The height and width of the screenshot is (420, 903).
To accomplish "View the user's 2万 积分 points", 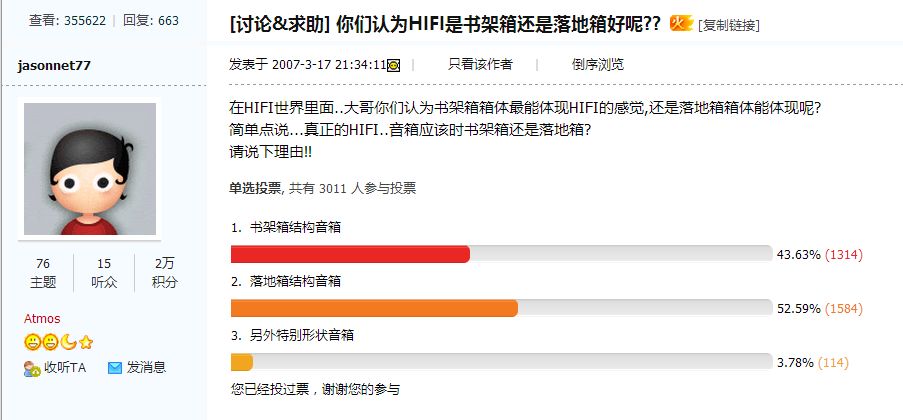I will click(164, 272).
